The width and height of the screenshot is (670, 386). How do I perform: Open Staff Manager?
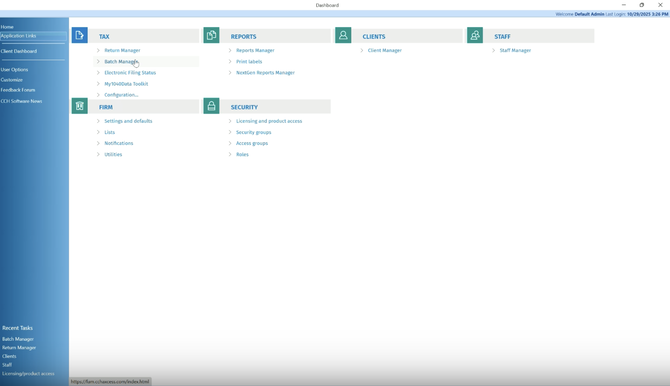pos(515,50)
